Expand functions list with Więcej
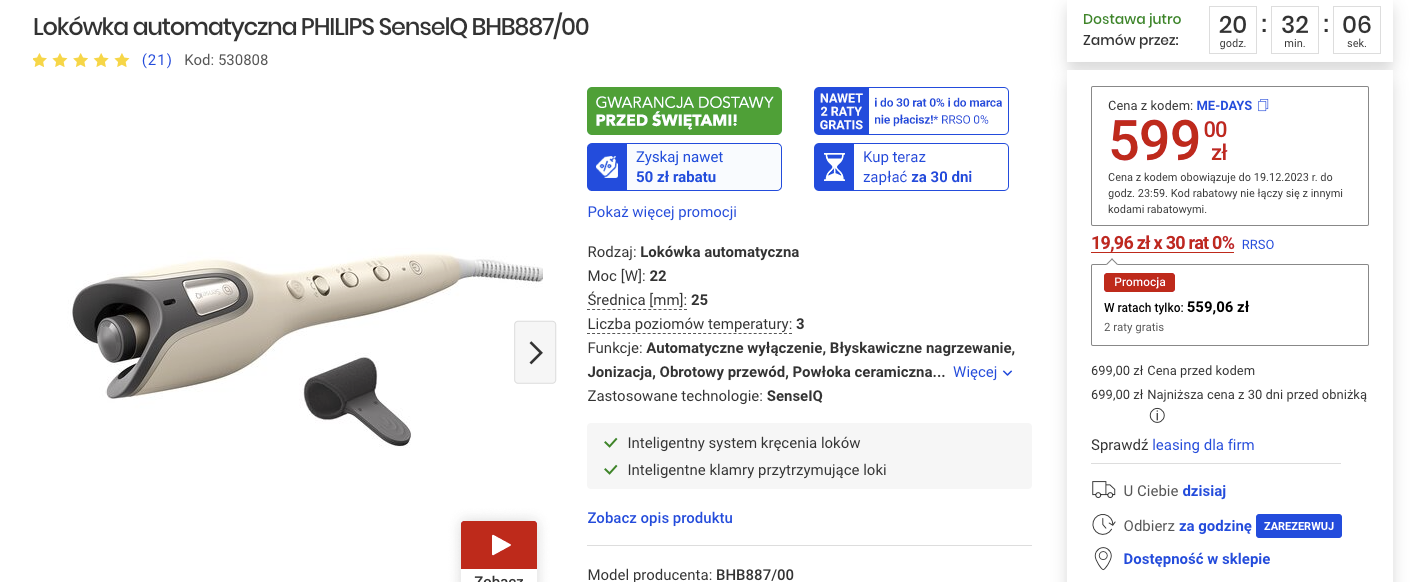The image size is (1416, 582). click(x=983, y=372)
